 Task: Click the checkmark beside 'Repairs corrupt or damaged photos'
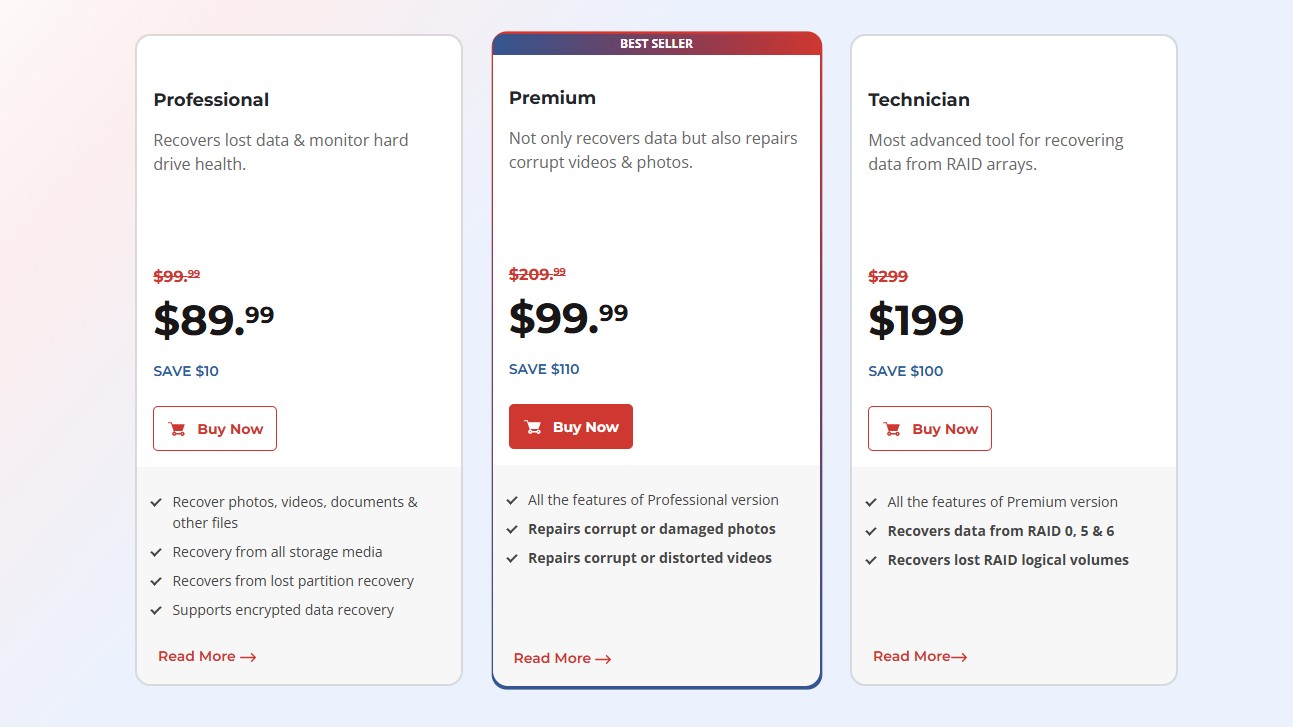514,529
